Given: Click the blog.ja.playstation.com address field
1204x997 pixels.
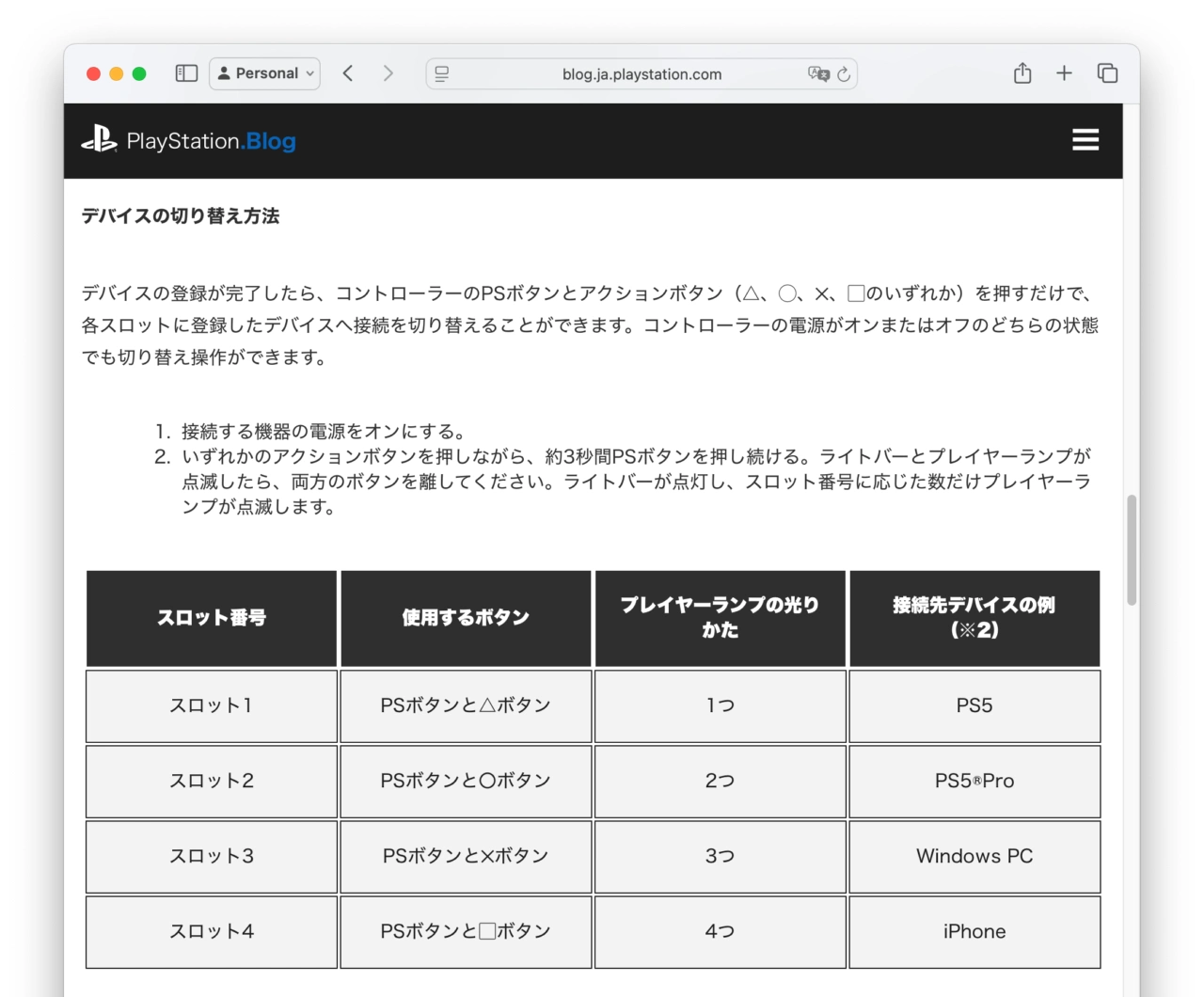Looking at the screenshot, I should 642,74.
